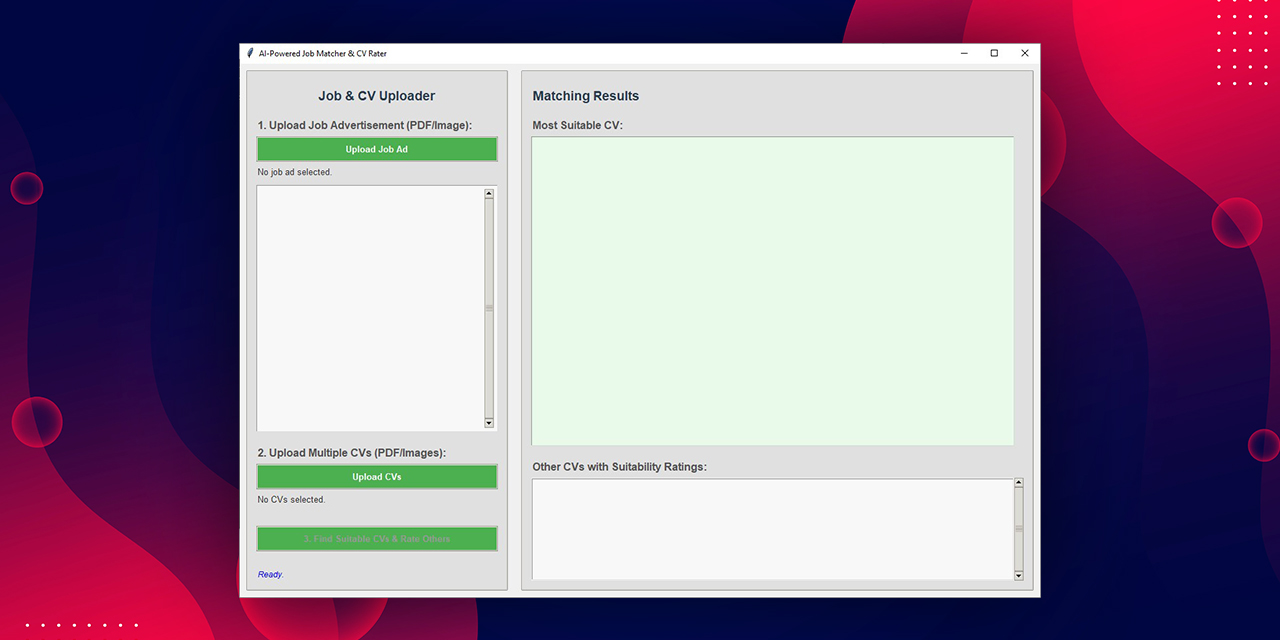Click the job ad list's scrollbar up arrow

tap(489, 191)
